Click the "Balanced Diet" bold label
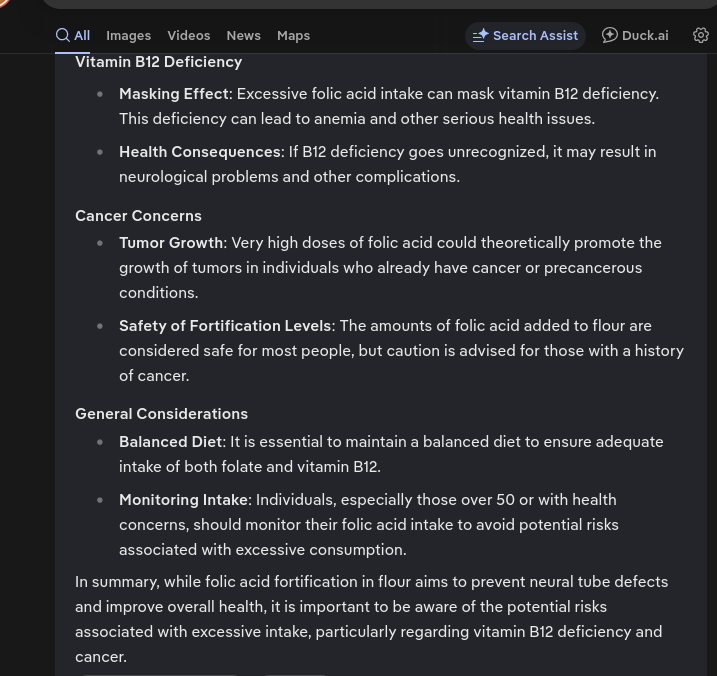717x676 pixels. coord(171,442)
